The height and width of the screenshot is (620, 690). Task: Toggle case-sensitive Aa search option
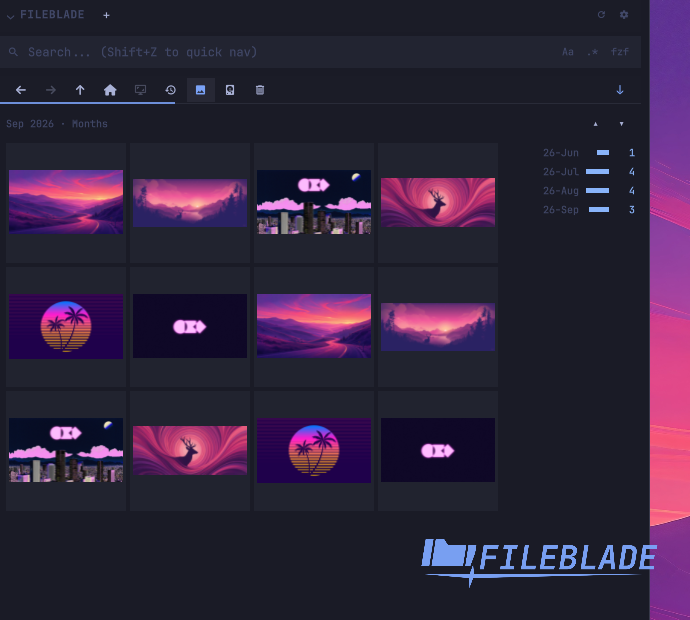pyautogui.click(x=568, y=52)
